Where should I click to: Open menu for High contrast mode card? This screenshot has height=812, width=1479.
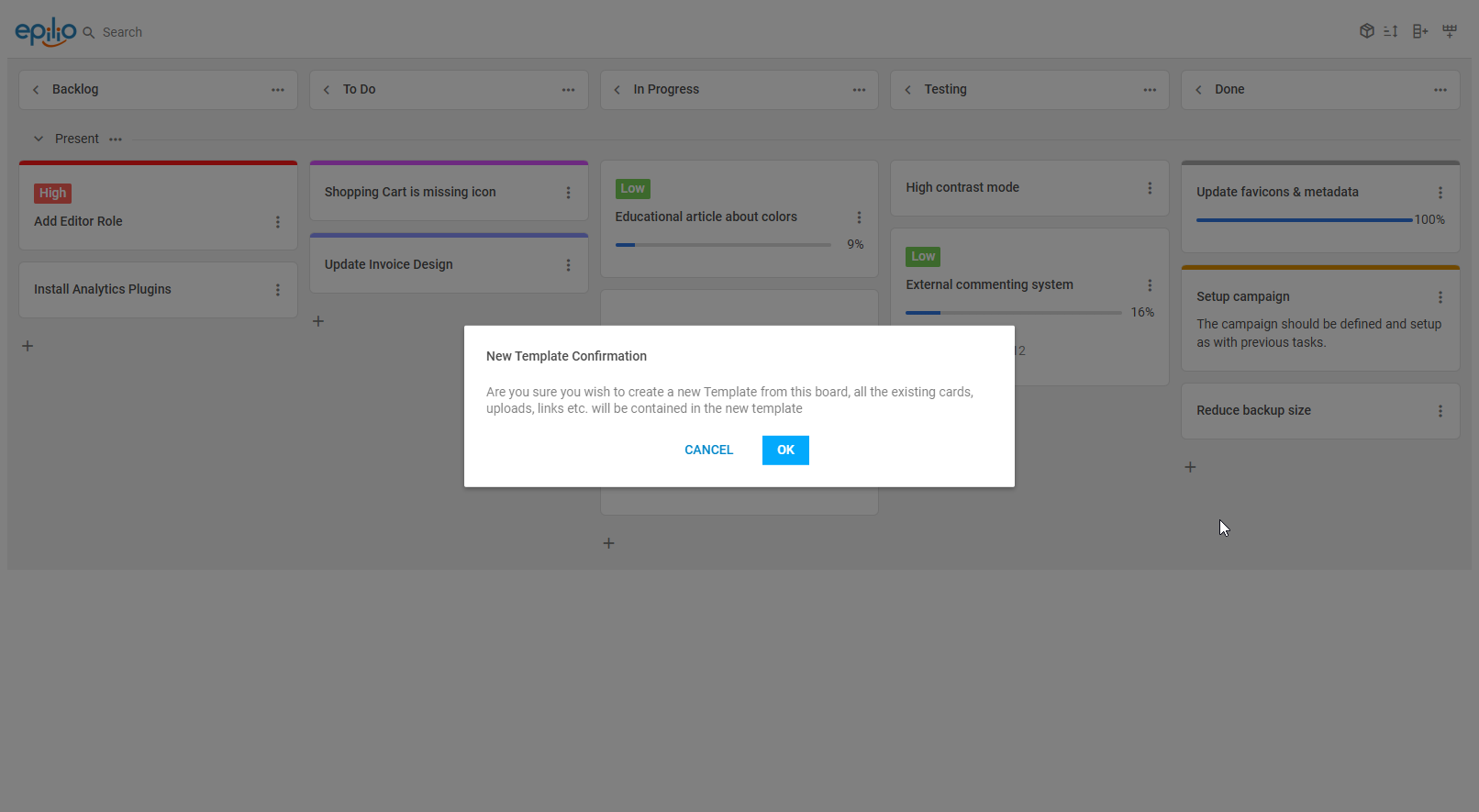click(1150, 188)
